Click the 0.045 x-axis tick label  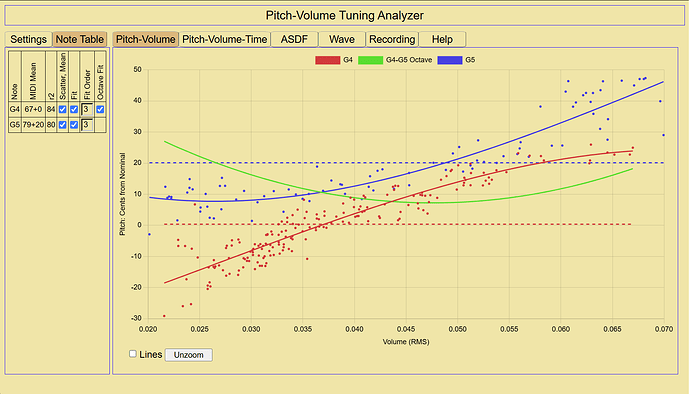pyautogui.click(x=406, y=329)
